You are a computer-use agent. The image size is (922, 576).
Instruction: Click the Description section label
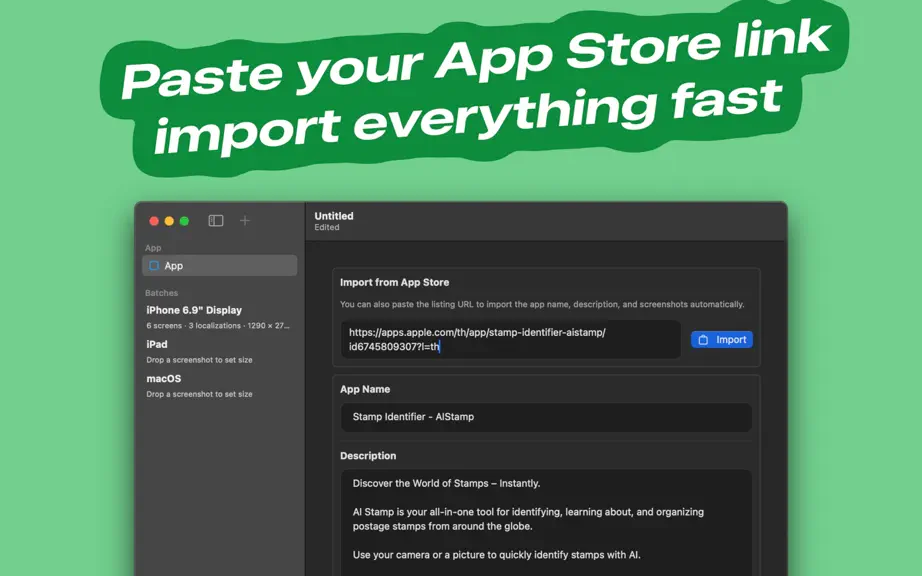[368, 456]
